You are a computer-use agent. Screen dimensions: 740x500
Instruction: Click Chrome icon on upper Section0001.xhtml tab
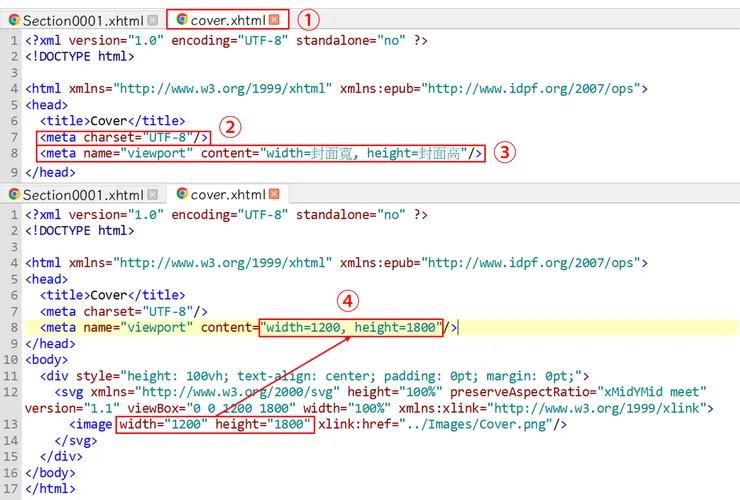click(15, 20)
